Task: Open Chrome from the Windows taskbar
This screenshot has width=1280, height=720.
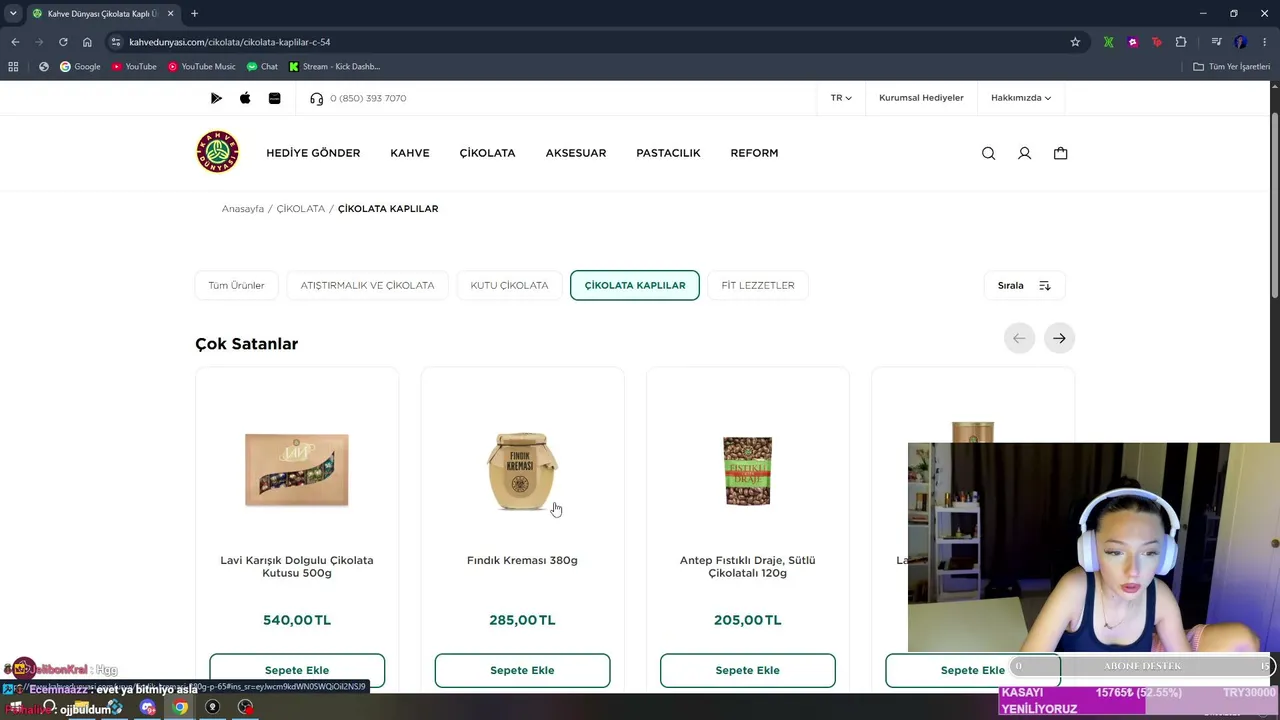Action: pyautogui.click(x=180, y=707)
